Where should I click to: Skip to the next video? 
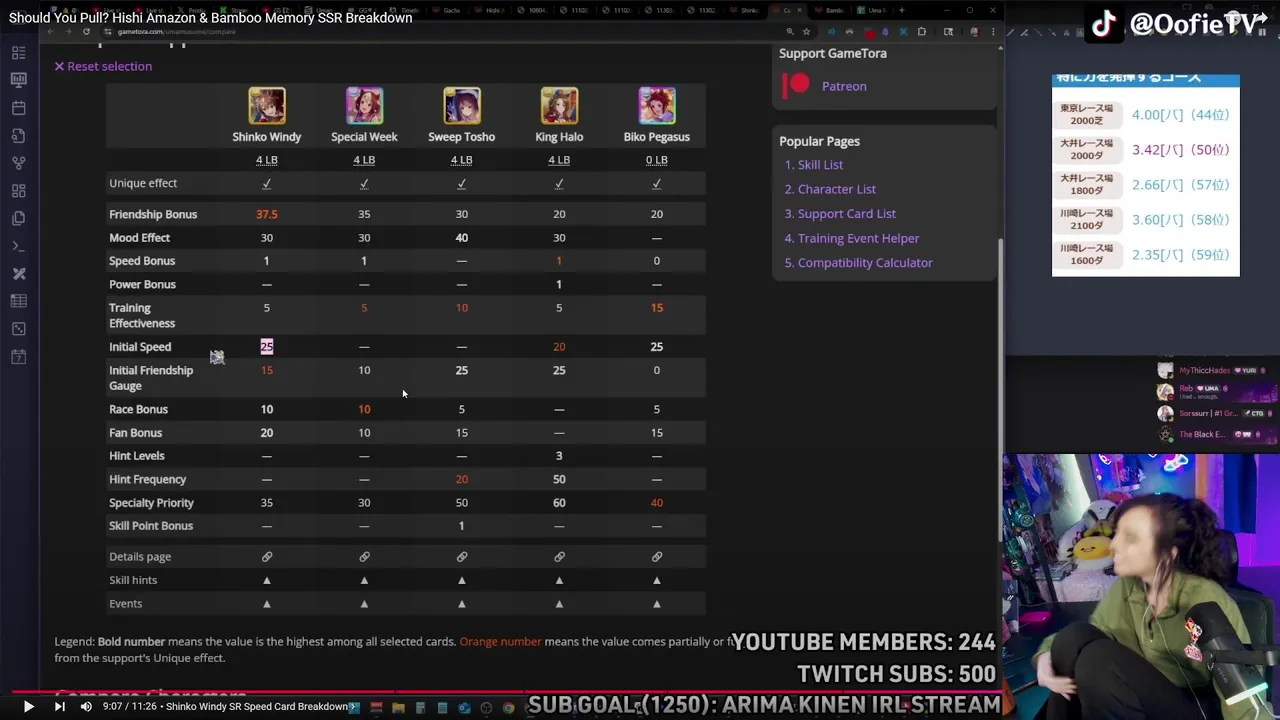coord(59,707)
